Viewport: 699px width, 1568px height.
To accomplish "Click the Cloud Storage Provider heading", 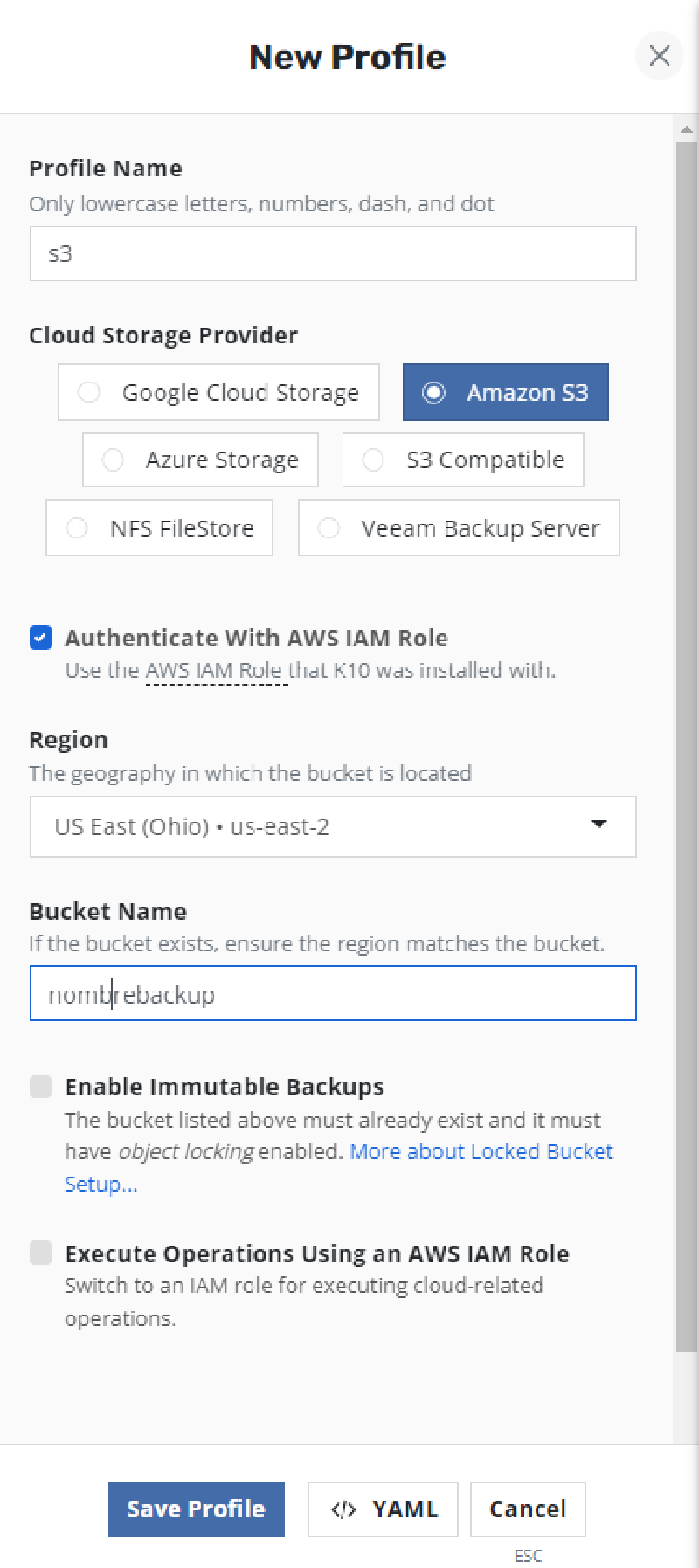I will pyautogui.click(x=163, y=335).
